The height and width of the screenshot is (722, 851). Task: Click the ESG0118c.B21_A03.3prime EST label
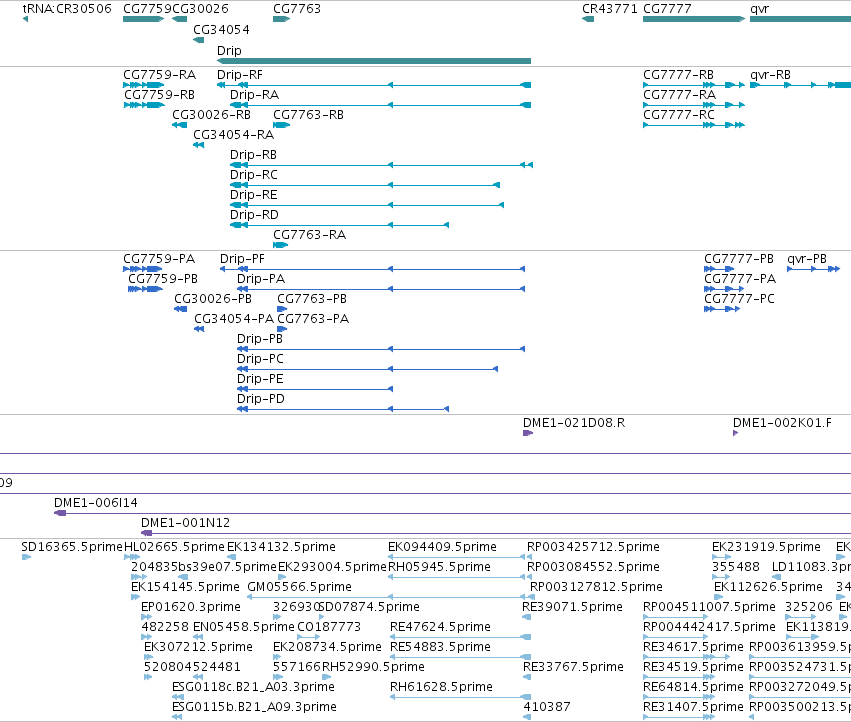(253, 687)
